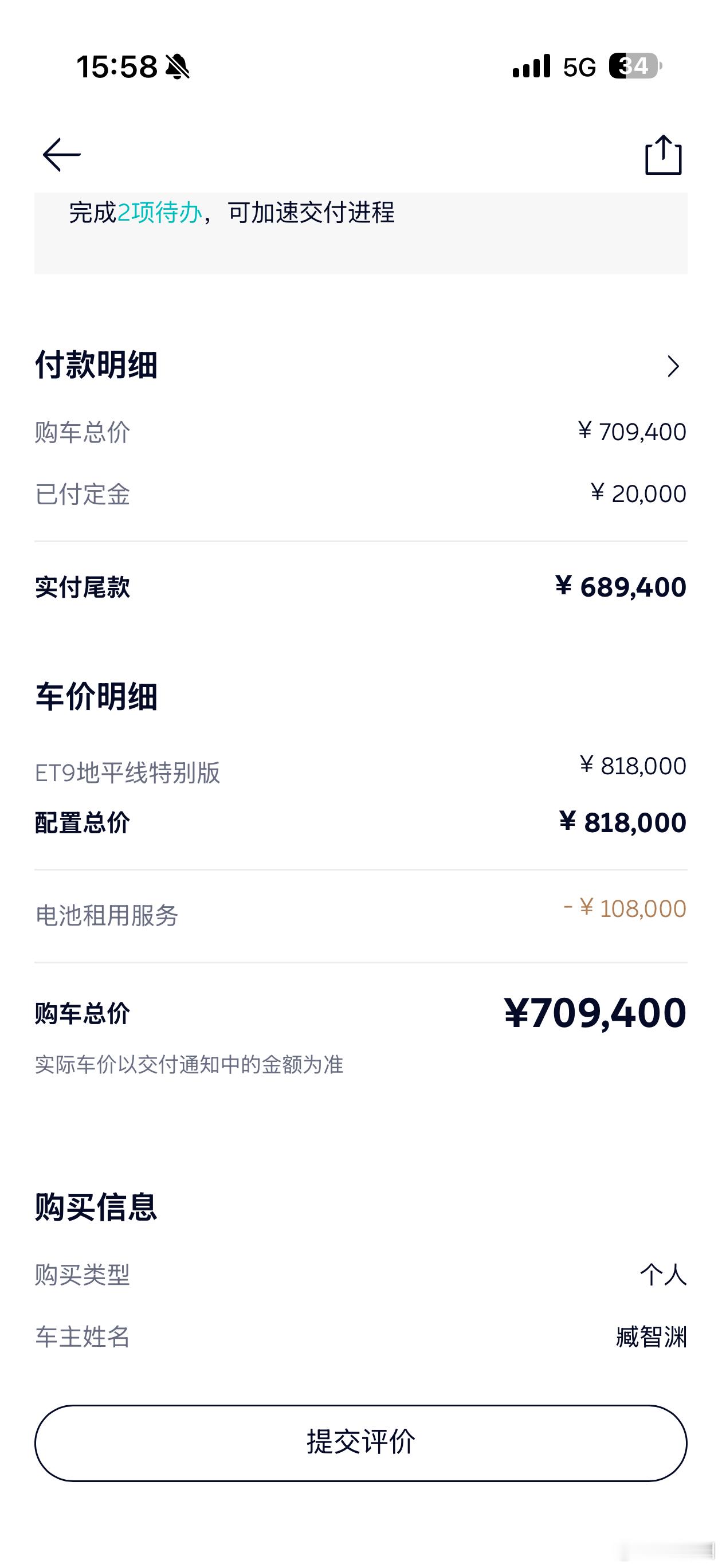Image resolution: width=722 pixels, height=1568 pixels.
Task: Tap the cellular signal bars icon
Action: 531,66
